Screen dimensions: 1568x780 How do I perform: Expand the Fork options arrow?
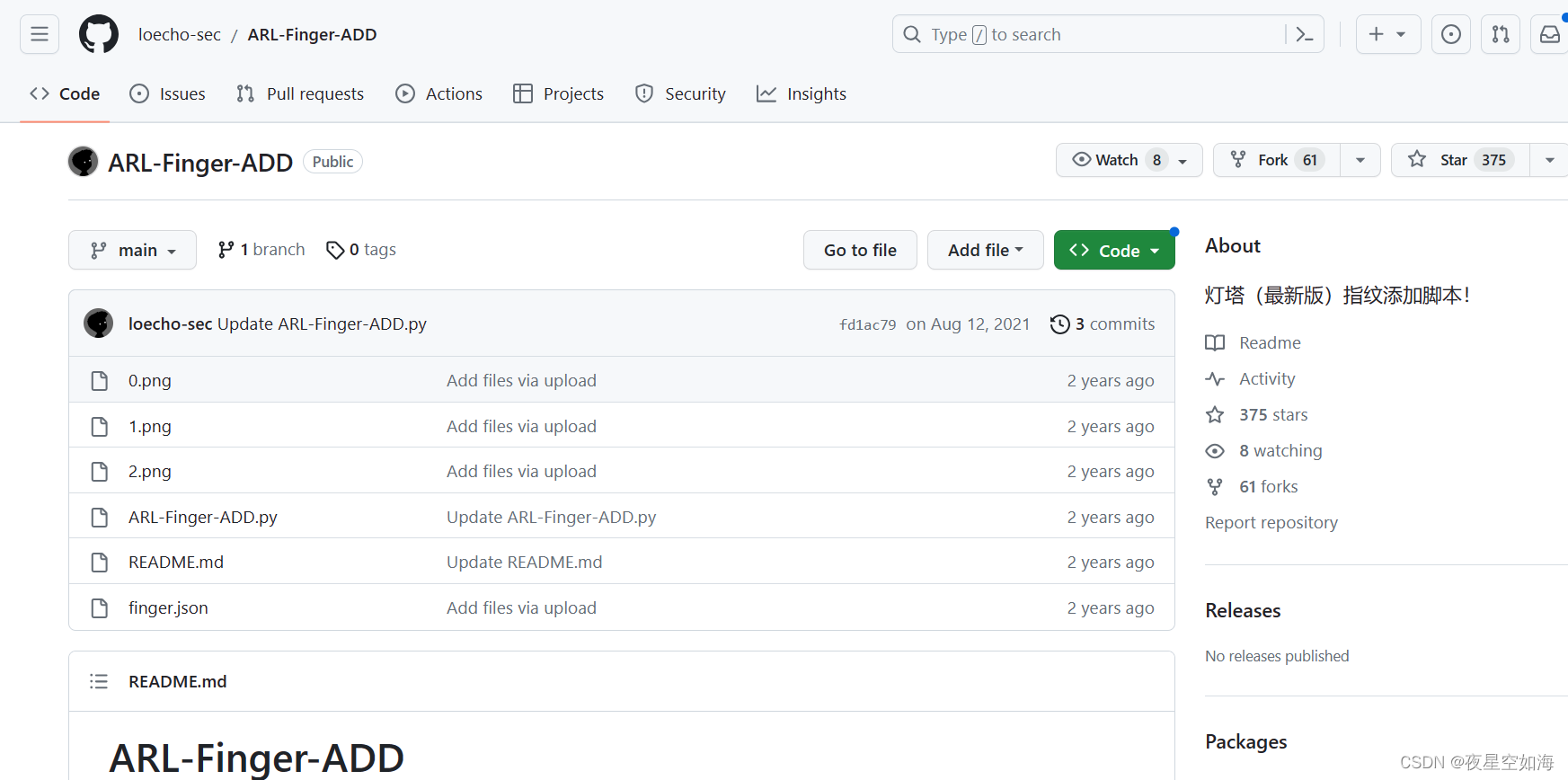[x=1360, y=160]
